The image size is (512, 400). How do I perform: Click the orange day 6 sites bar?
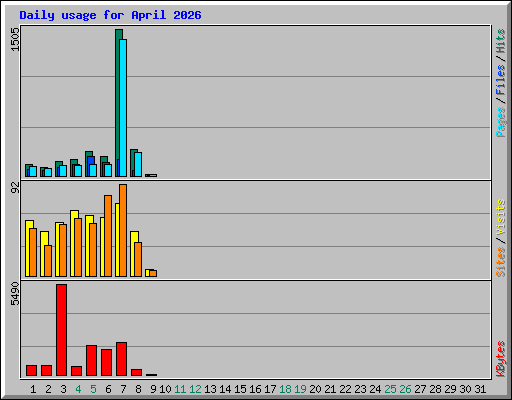coord(108,236)
